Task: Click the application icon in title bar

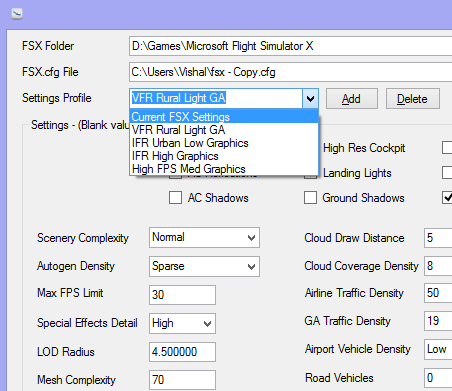Action: pyautogui.click(x=17, y=14)
